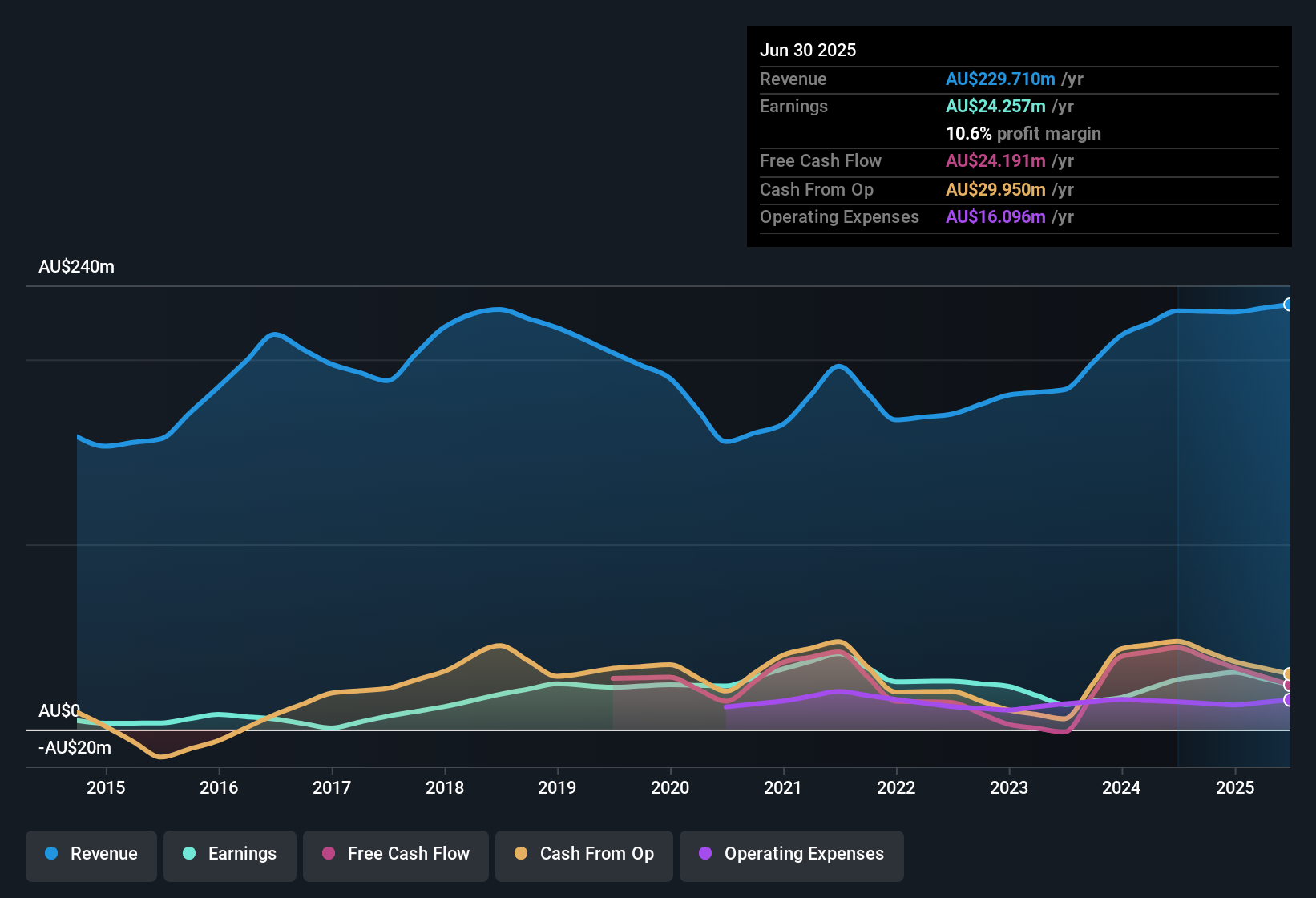Click the purple Operating Expenses legend dot
This screenshot has height=898, width=1316.
[705, 853]
